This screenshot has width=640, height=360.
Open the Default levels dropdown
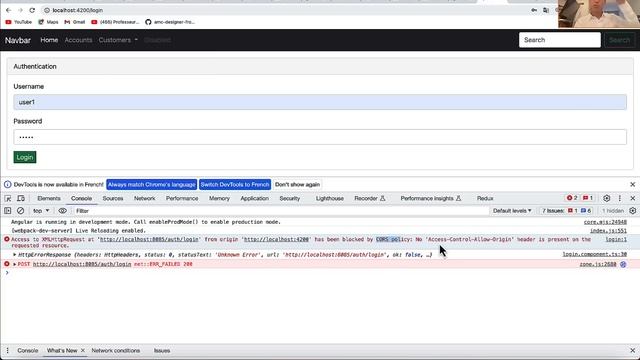tap(512, 211)
